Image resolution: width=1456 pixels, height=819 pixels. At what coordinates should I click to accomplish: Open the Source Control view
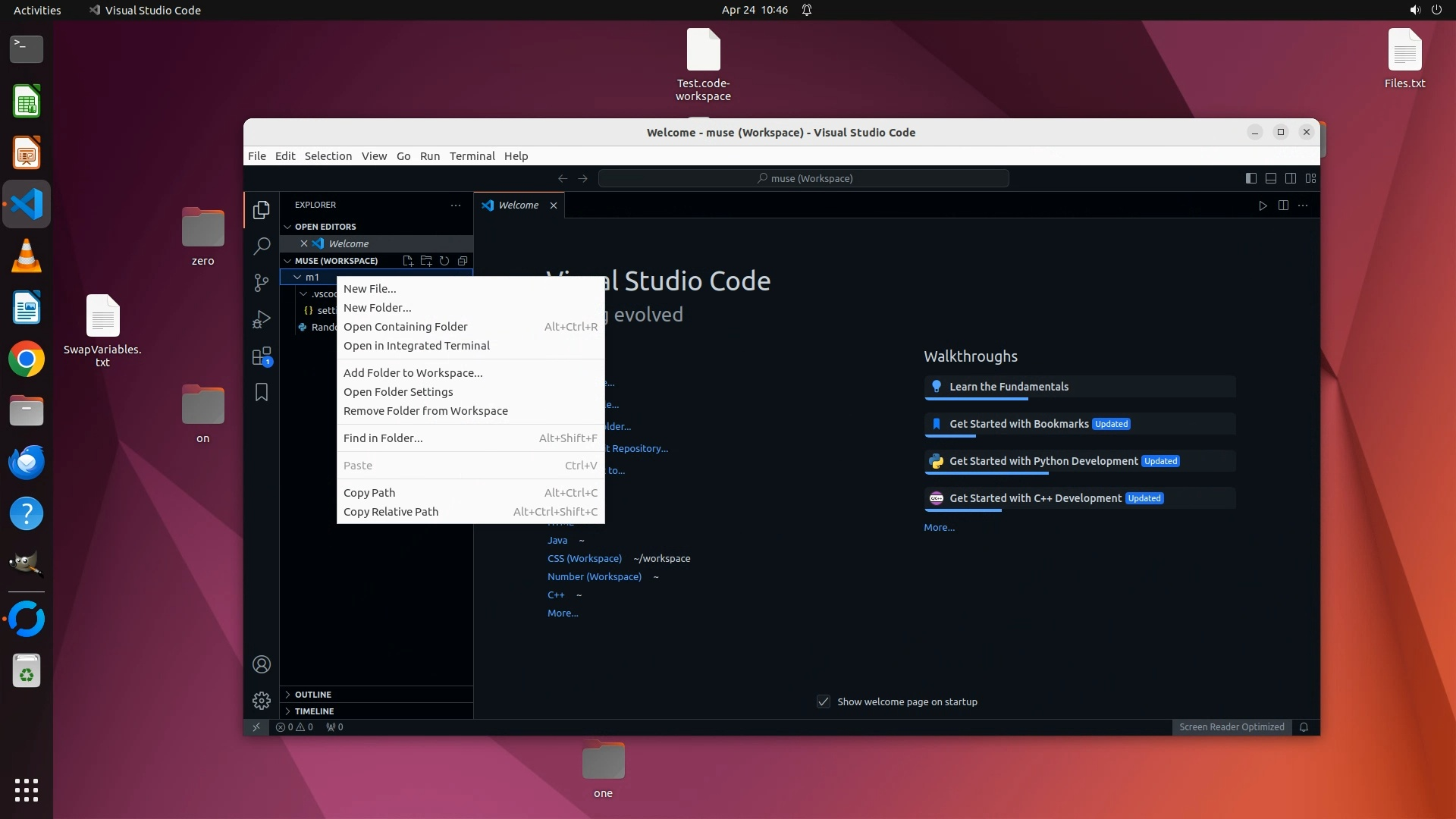click(x=262, y=282)
